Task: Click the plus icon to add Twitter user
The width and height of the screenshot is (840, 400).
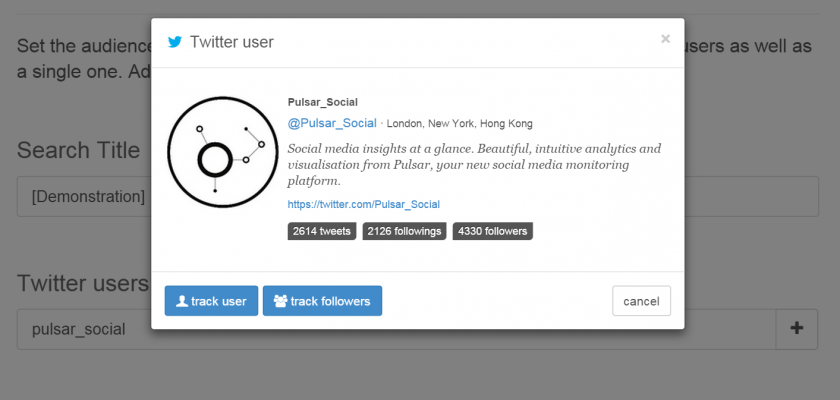Action: click(x=797, y=328)
